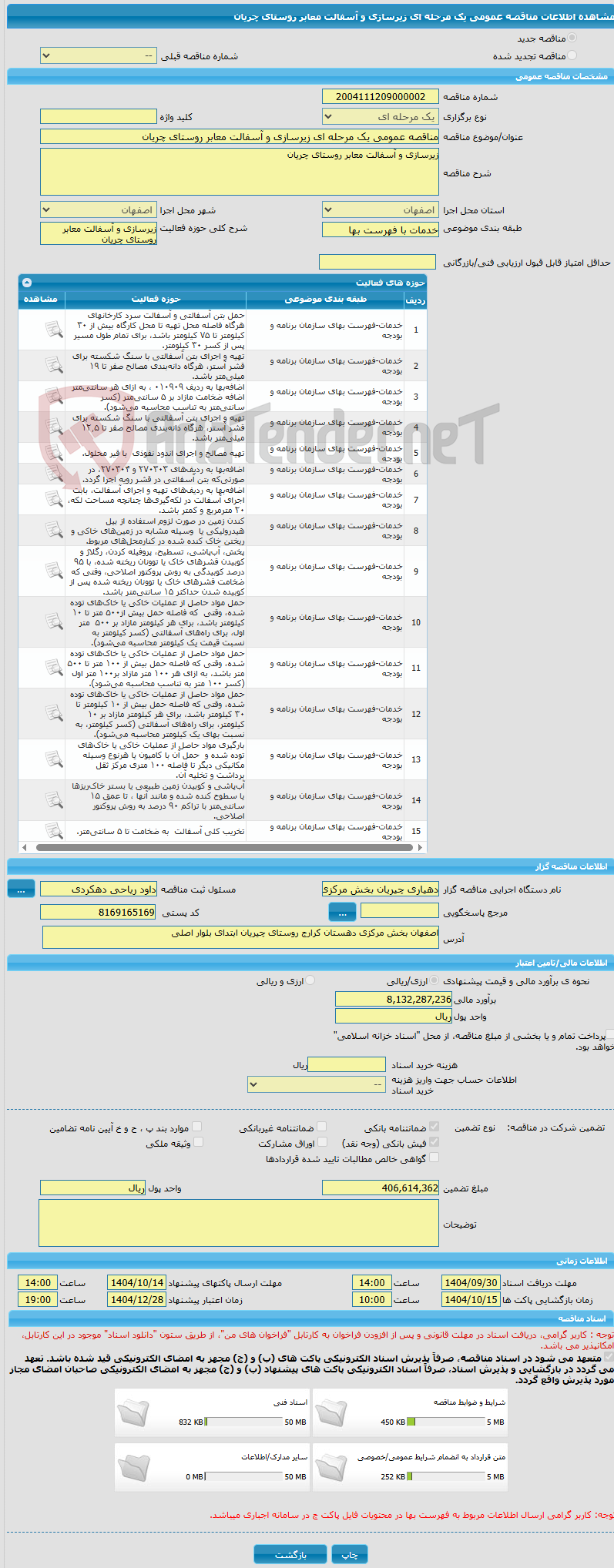Image resolution: width=614 pixels, height=1568 pixels.
Task: Open the سایر مدارک/اطلاعات folder icon
Action: pyautogui.click(x=133, y=1467)
